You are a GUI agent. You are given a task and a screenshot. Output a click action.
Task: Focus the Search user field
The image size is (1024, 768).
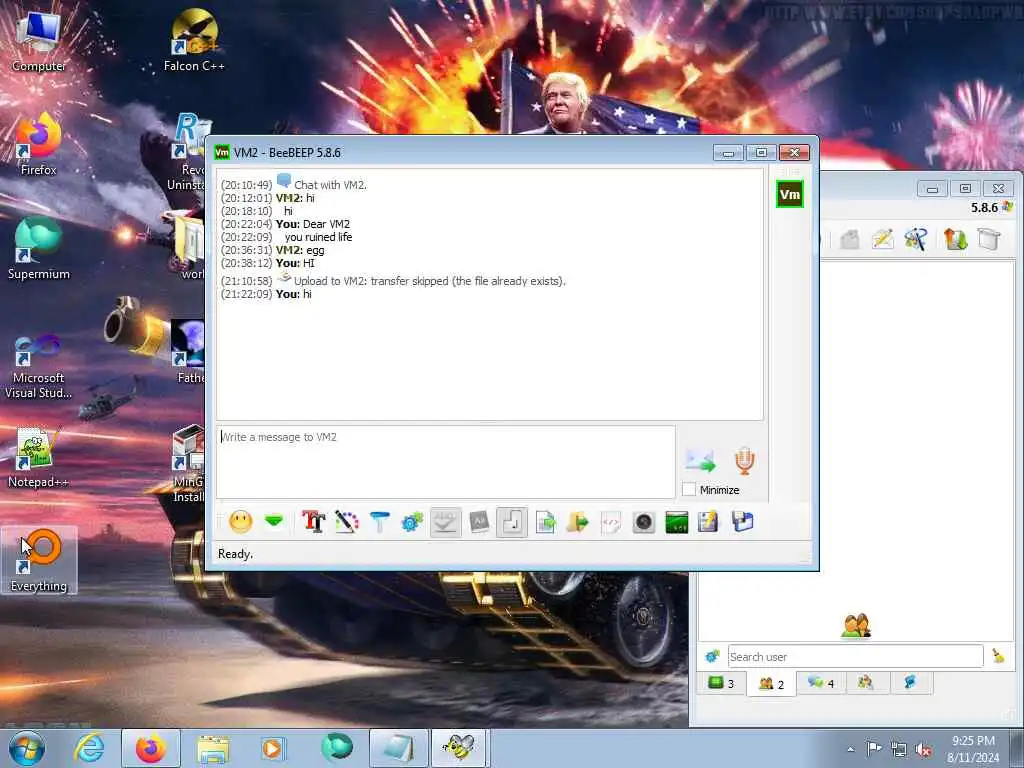[x=856, y=656]
